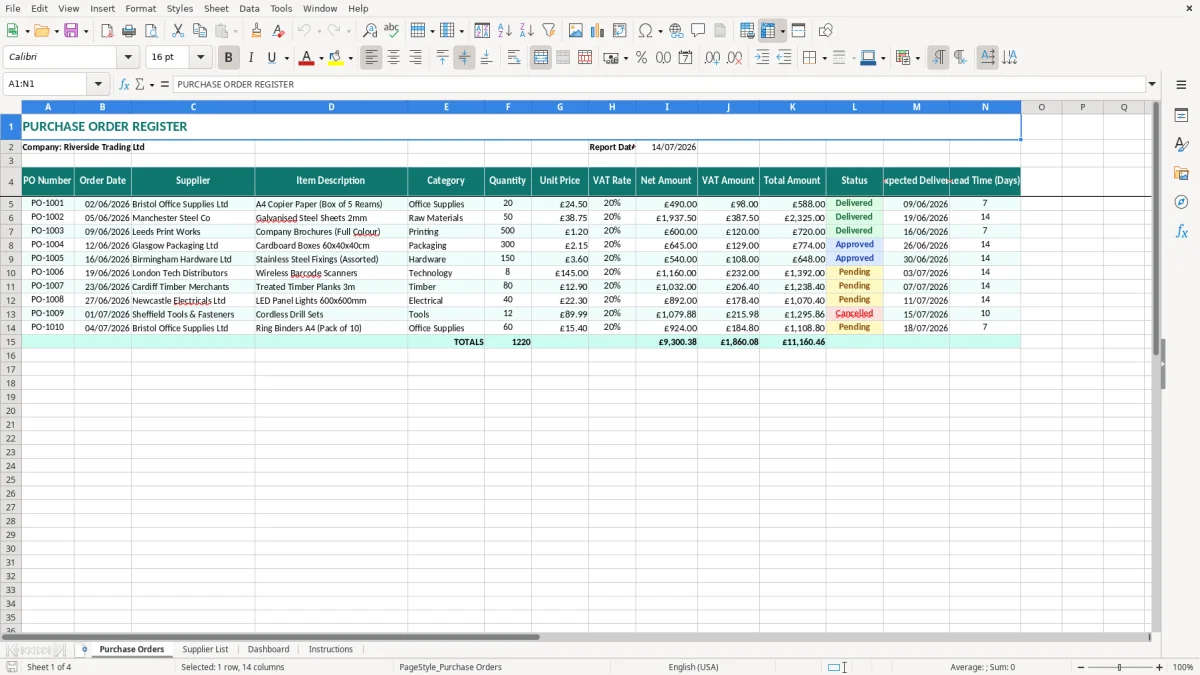Insert an image from the toolbar
Screen dimensions: 1200x675
click(576, 31)
